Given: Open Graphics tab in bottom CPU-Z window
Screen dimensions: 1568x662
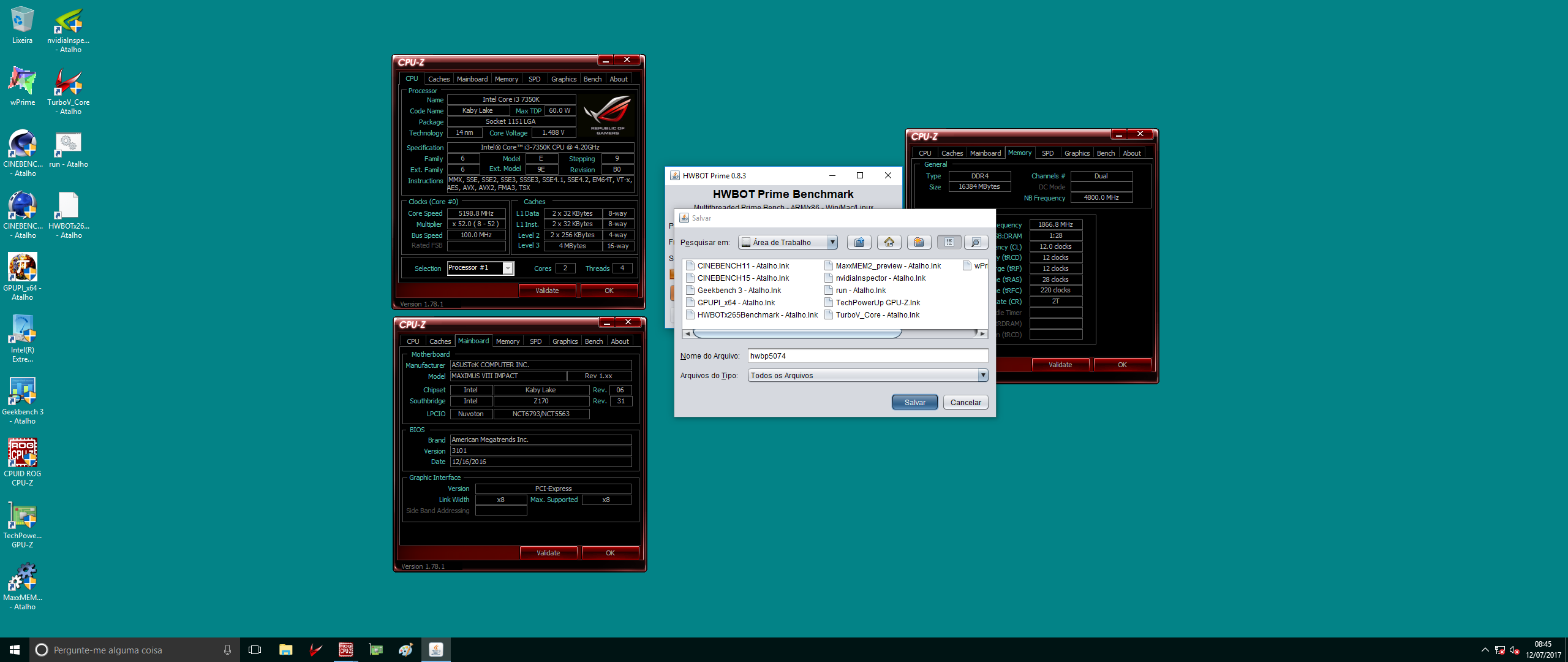Looking at the screenshot, I should click(x=565, y=341).
